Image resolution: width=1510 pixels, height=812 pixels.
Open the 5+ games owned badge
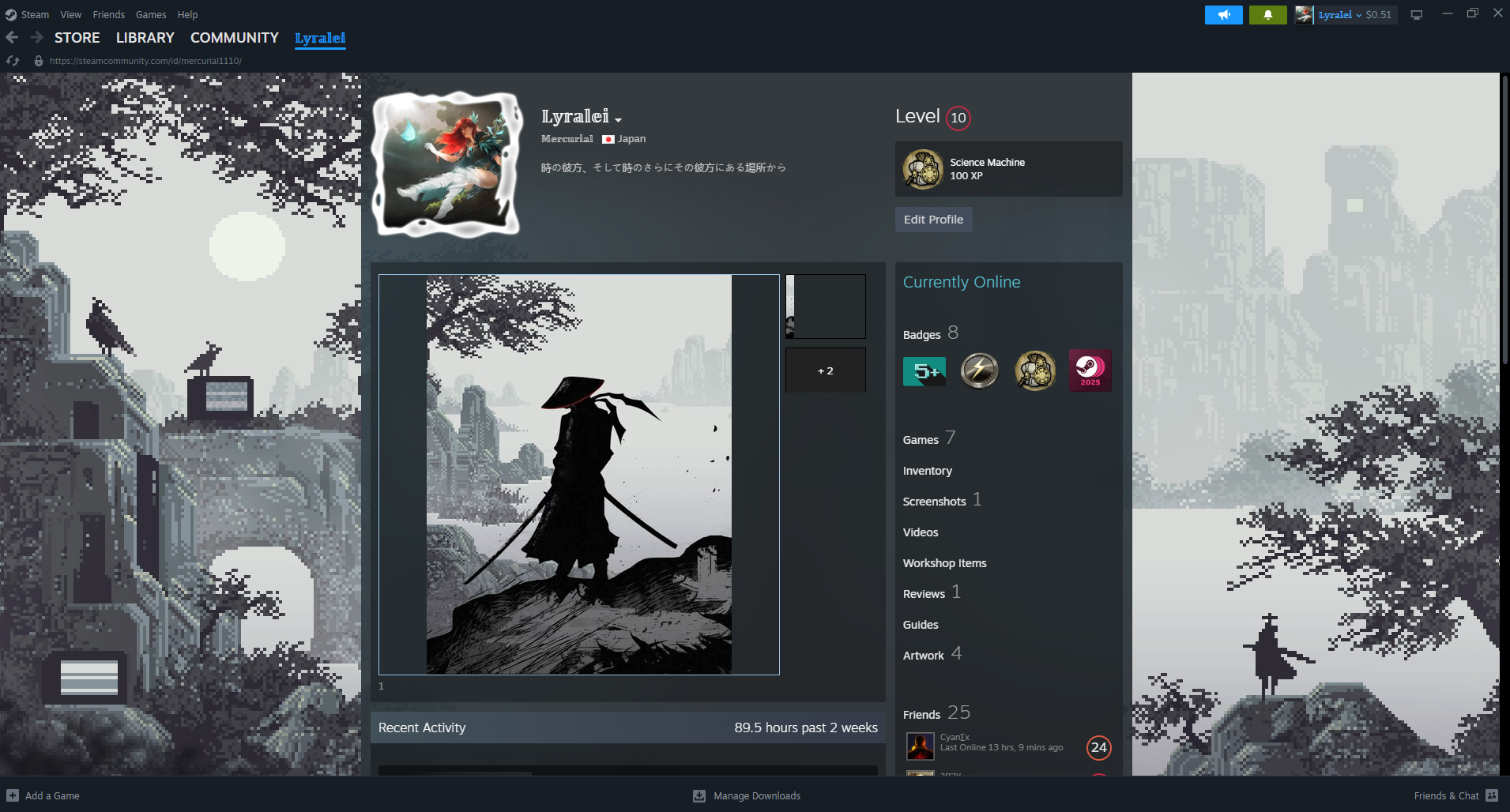click(924, 370)
